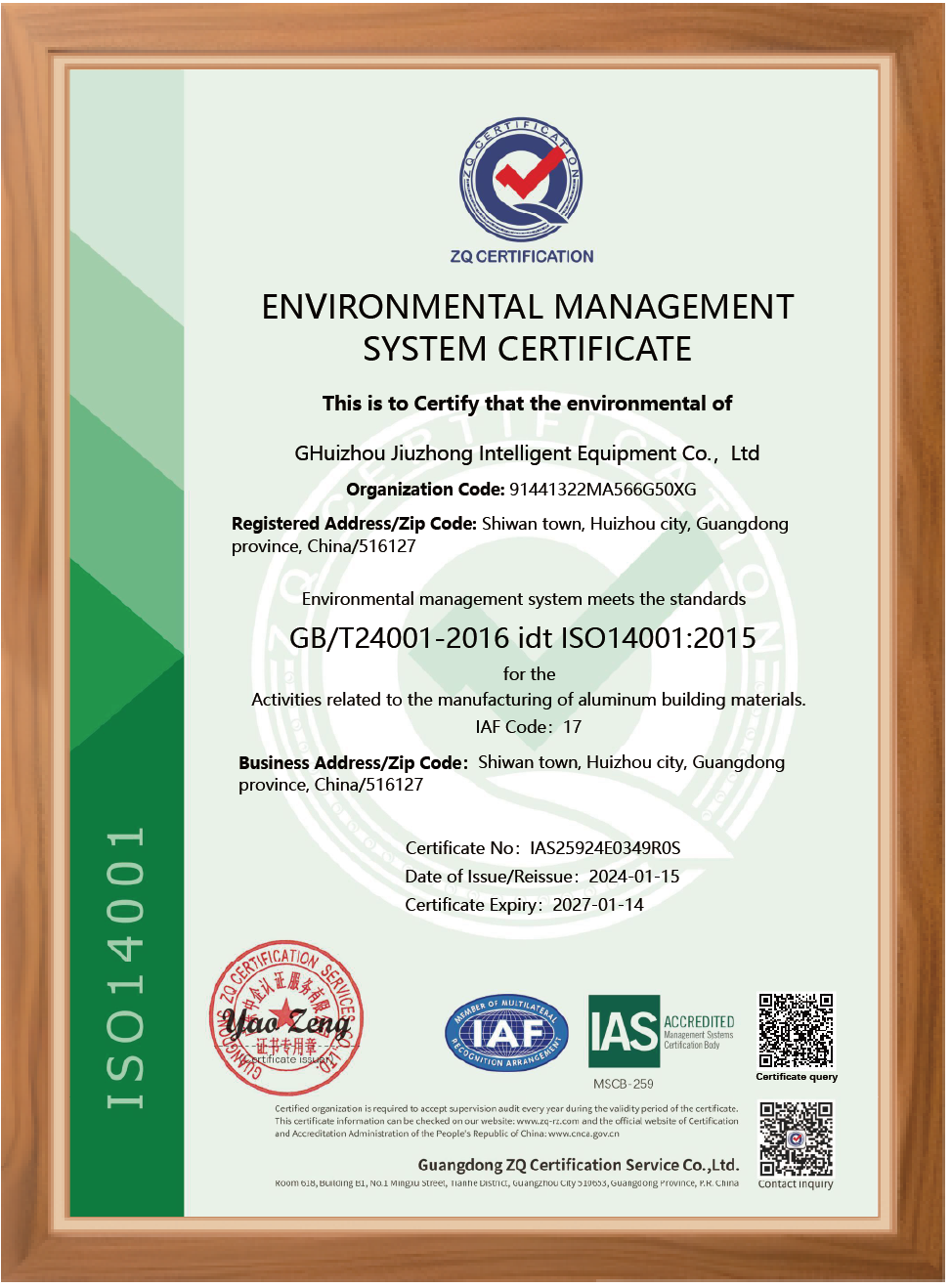Click the vertical ISO14001 sidebar text
The height and width of the screenshot is (1288, 951).
[126, 967]
